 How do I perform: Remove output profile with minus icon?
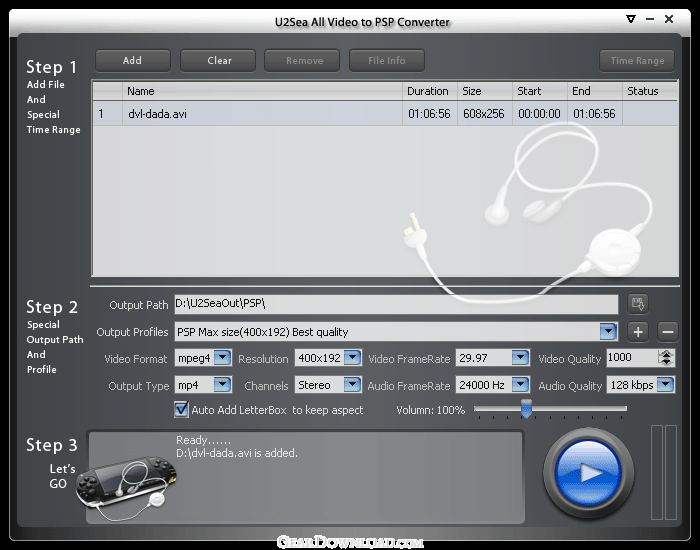click(x=668, y=332)
